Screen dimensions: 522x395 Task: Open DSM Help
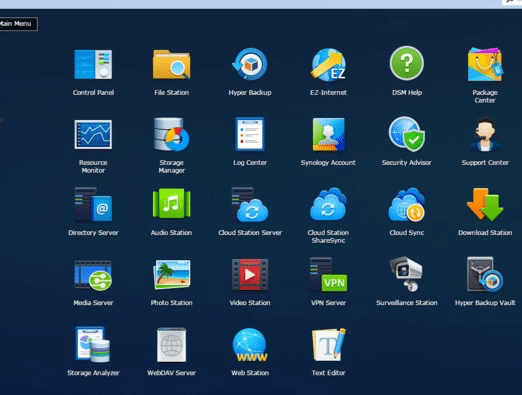point(407,63)
